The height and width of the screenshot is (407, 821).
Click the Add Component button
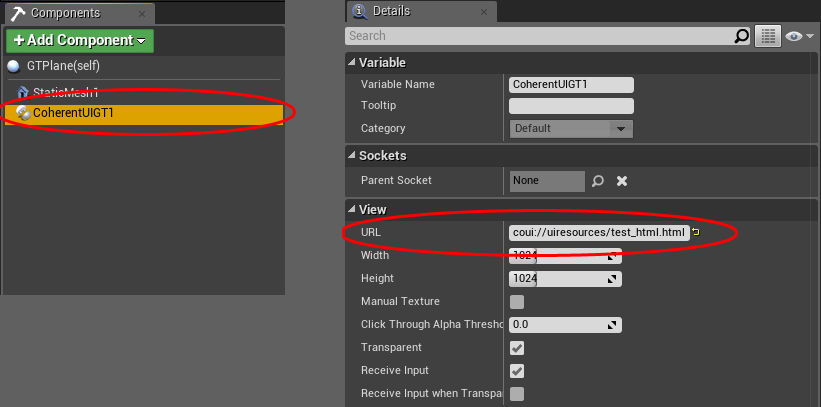(x=79, y=40)
